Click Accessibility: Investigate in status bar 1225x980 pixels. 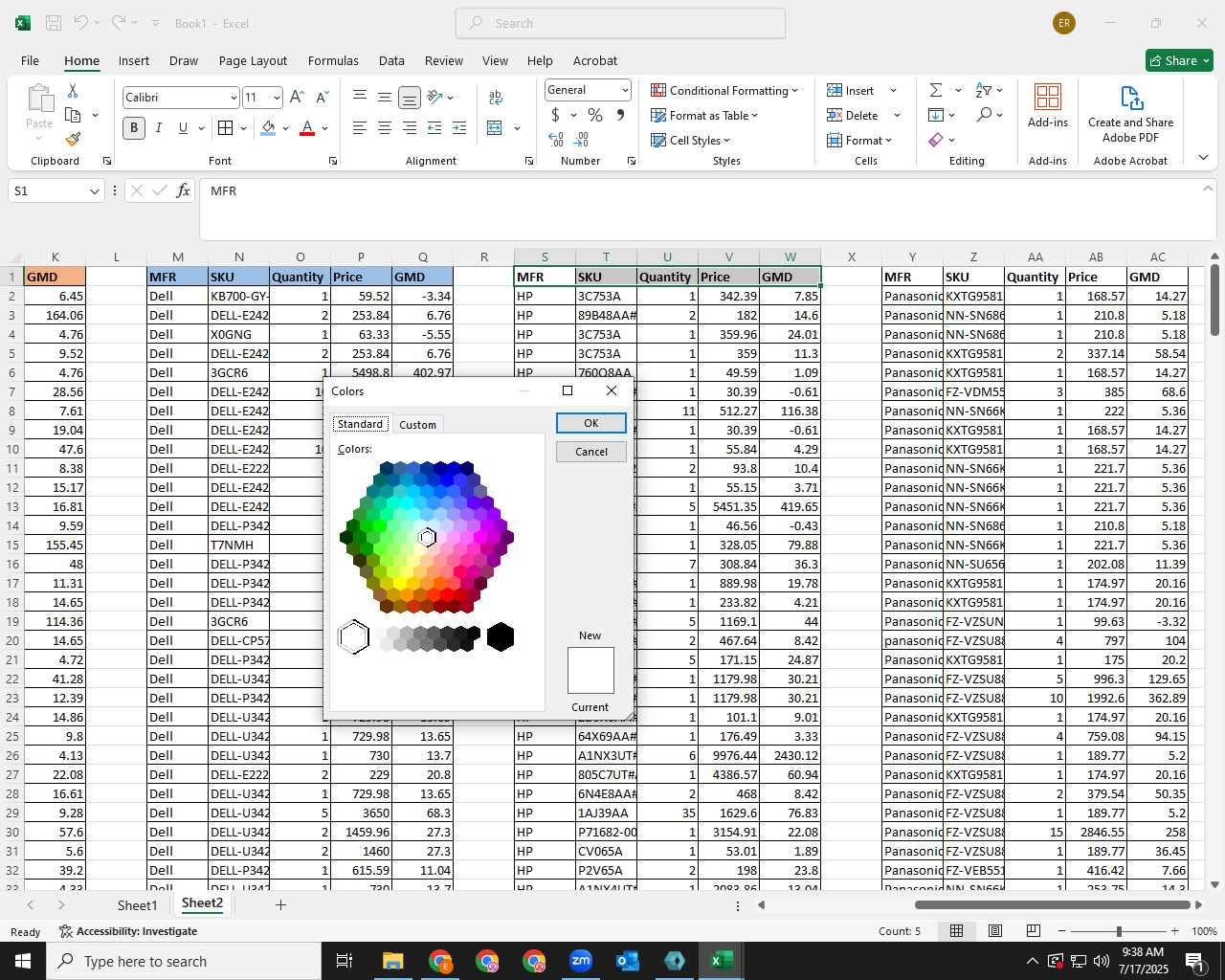pos(128,931)
